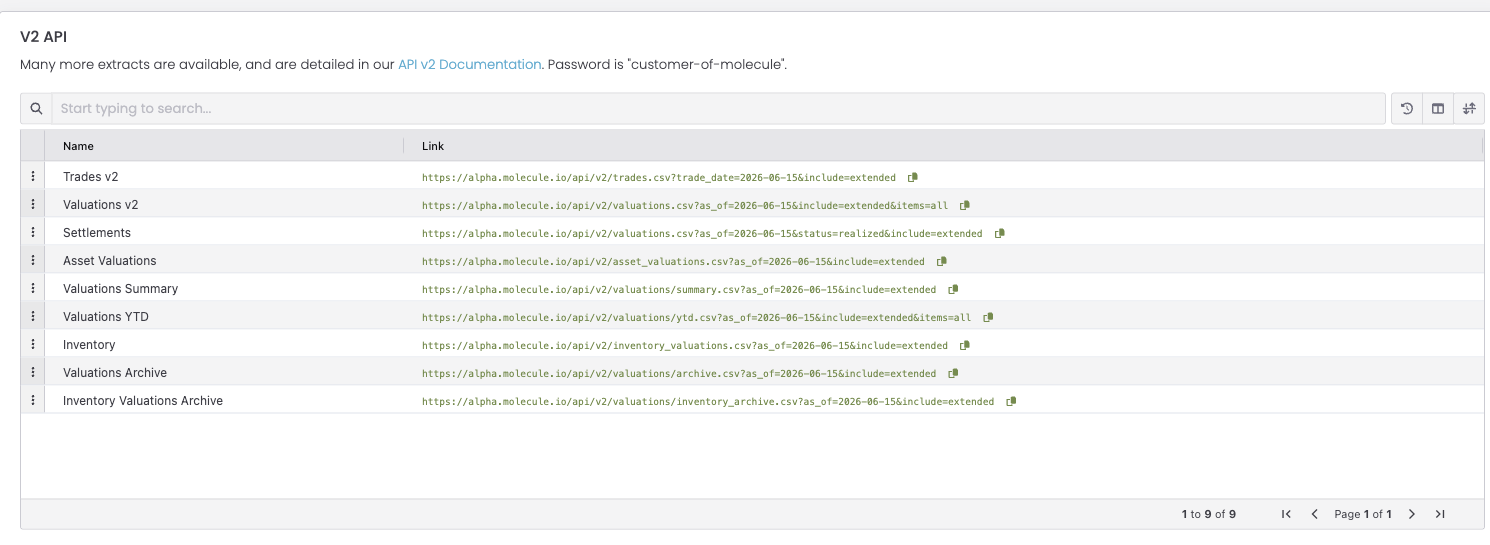Open row menu for Valuations Archive
Screen dimensions: 1490x545
[x=33, y=372]
